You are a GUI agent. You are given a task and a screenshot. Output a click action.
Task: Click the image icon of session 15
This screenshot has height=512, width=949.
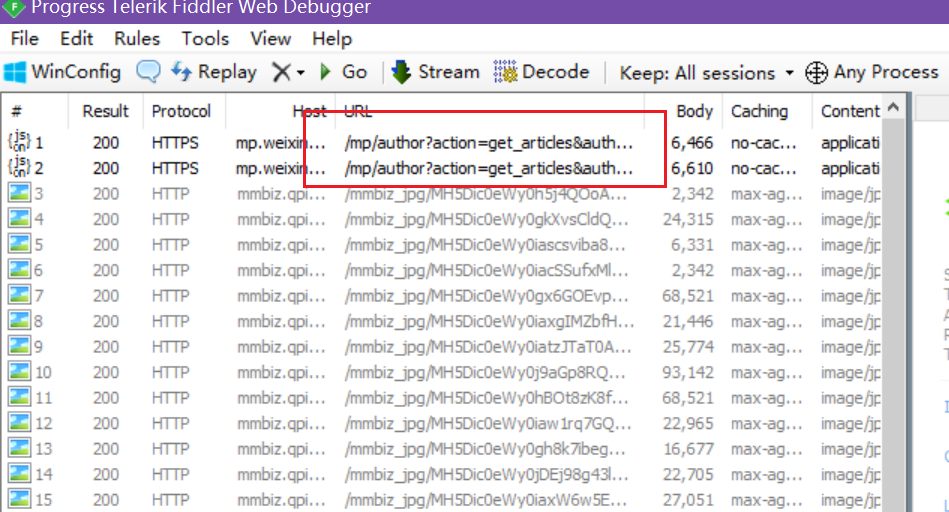[x=19, y=499]
